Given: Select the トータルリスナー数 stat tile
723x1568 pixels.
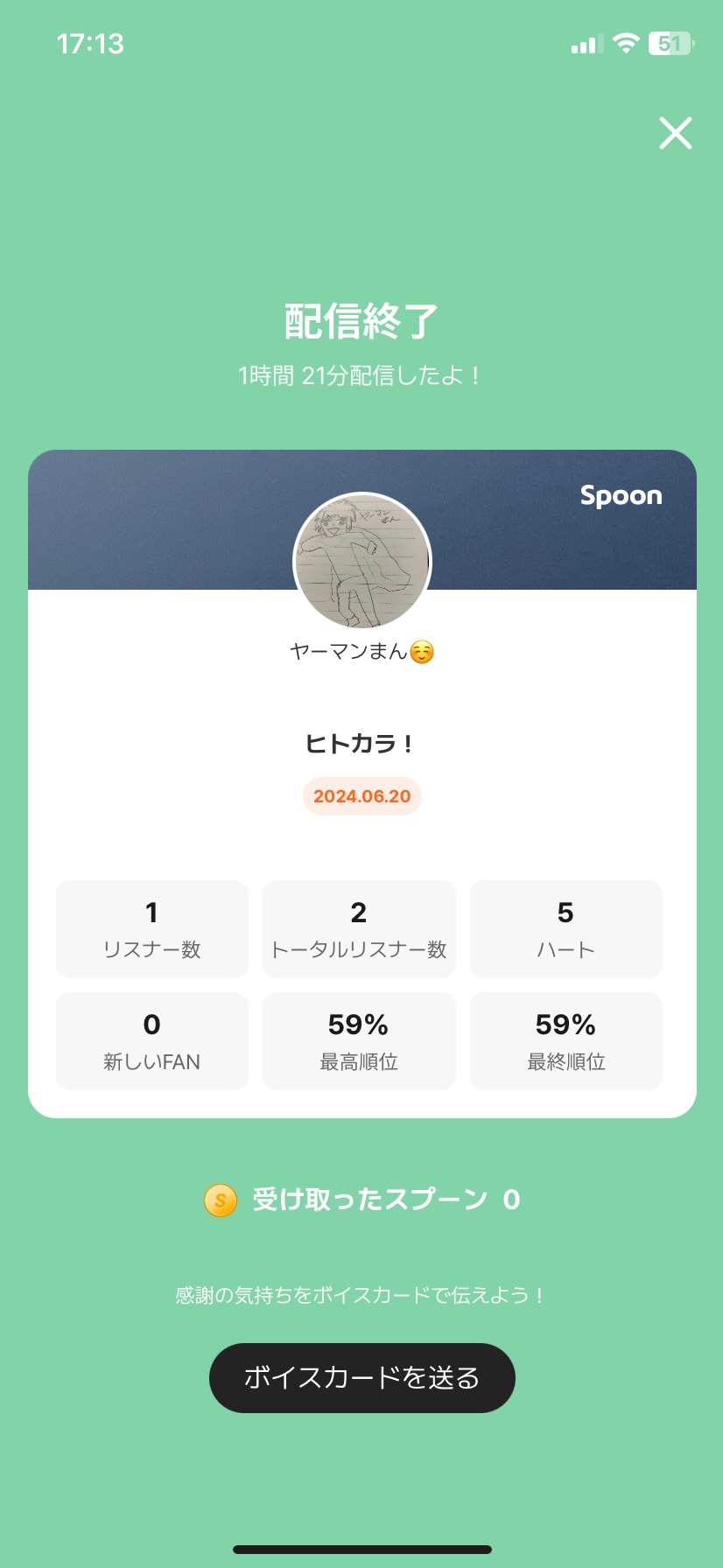Looking at the screenshot, I should pos(359,929).
